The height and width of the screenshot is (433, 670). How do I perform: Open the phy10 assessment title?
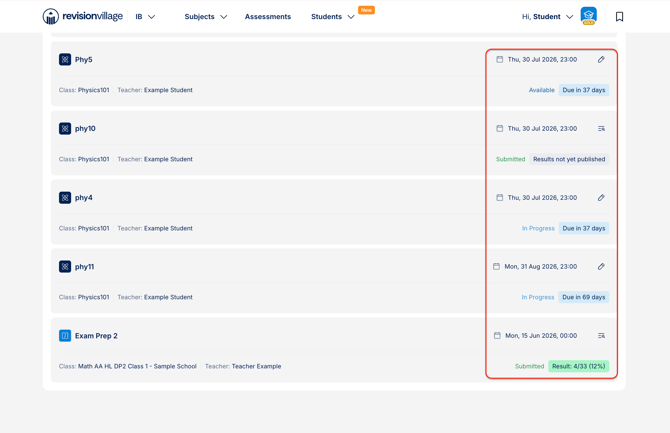(x=85, y=129)
